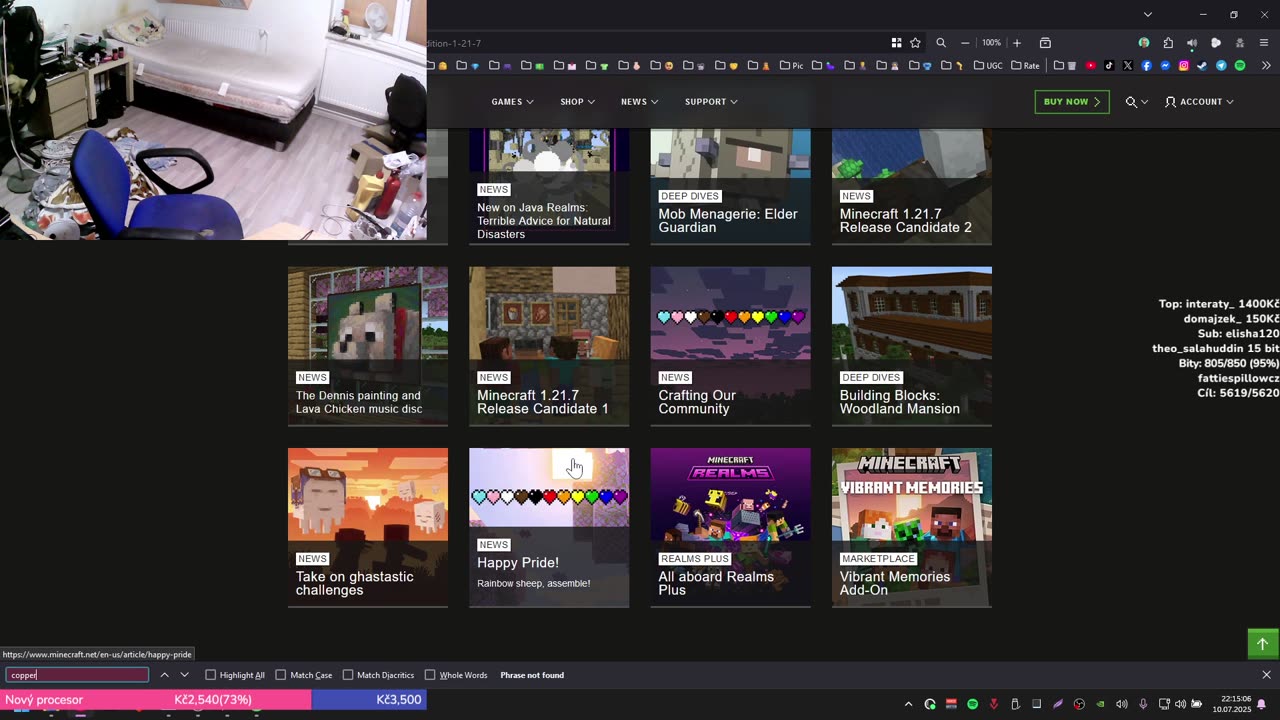Open the Messenger bookmark
1280x720 pixels.
tap(1165, 66)
